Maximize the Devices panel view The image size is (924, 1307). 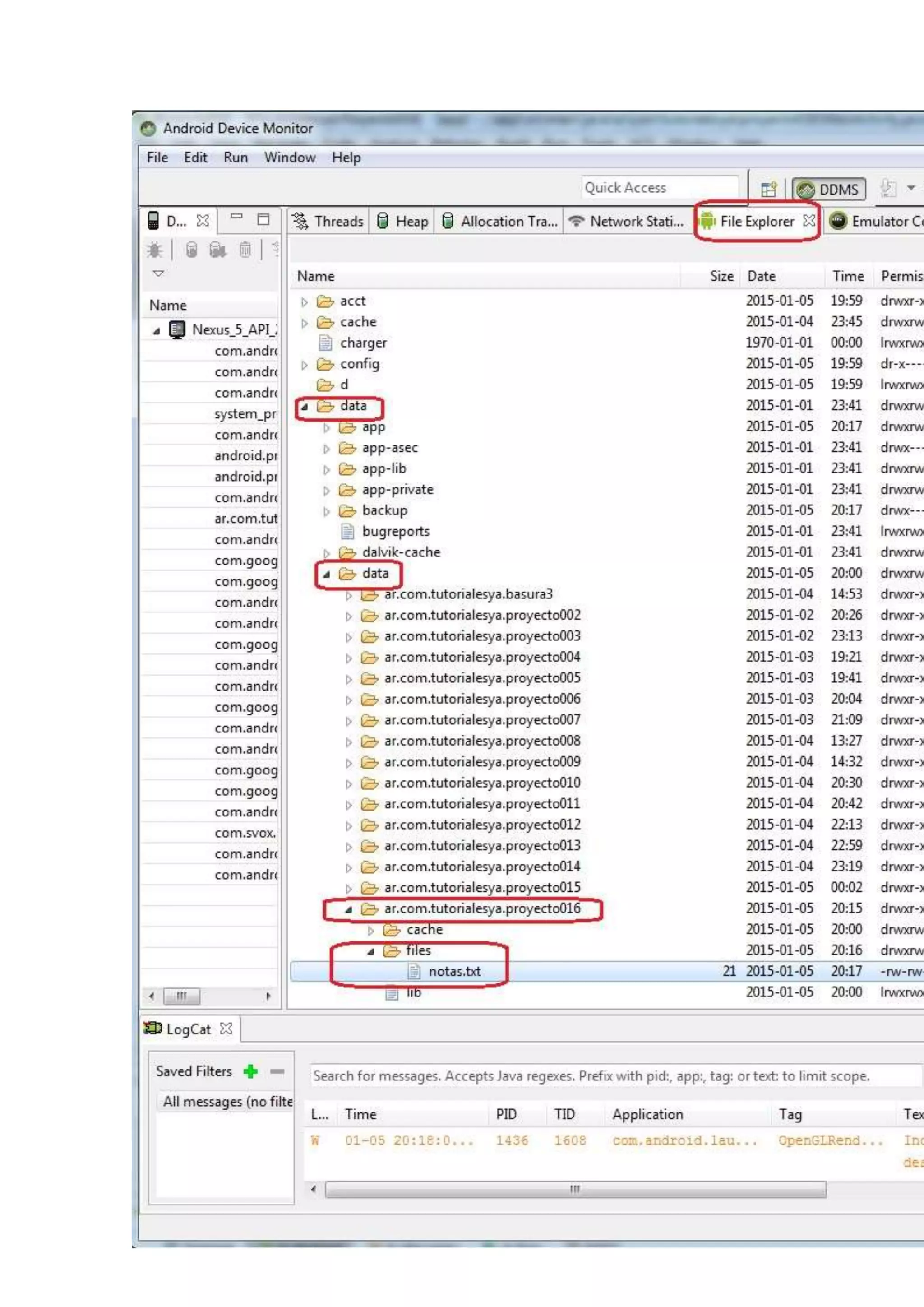coord(263,219)
